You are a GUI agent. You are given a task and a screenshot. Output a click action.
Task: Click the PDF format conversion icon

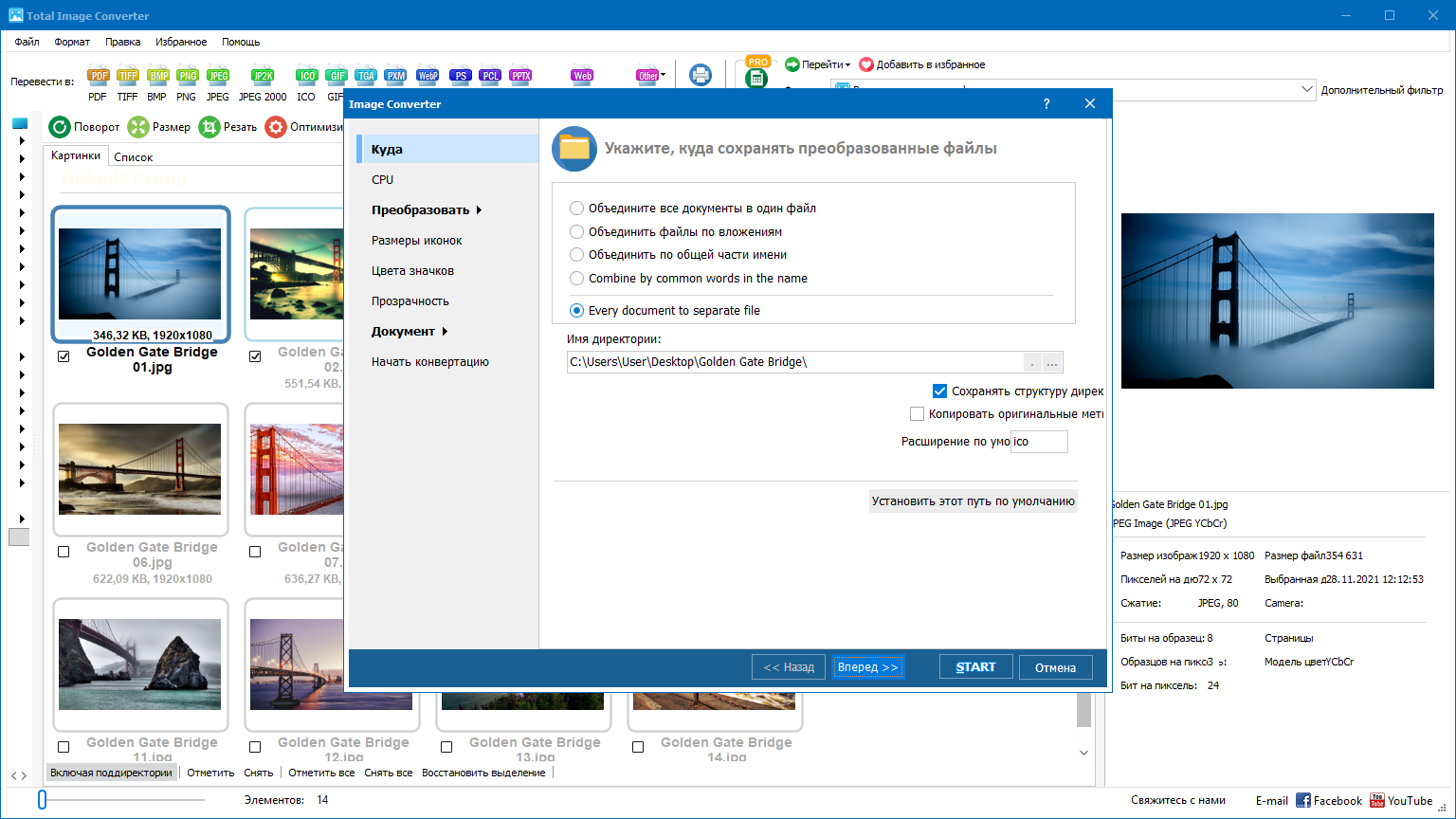[98, 77]
